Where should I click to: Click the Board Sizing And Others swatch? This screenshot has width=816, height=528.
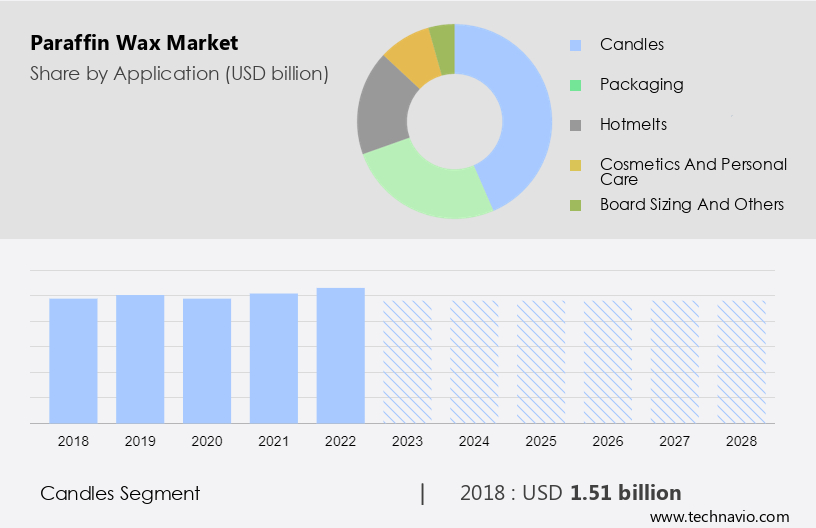tap(575, 205)
